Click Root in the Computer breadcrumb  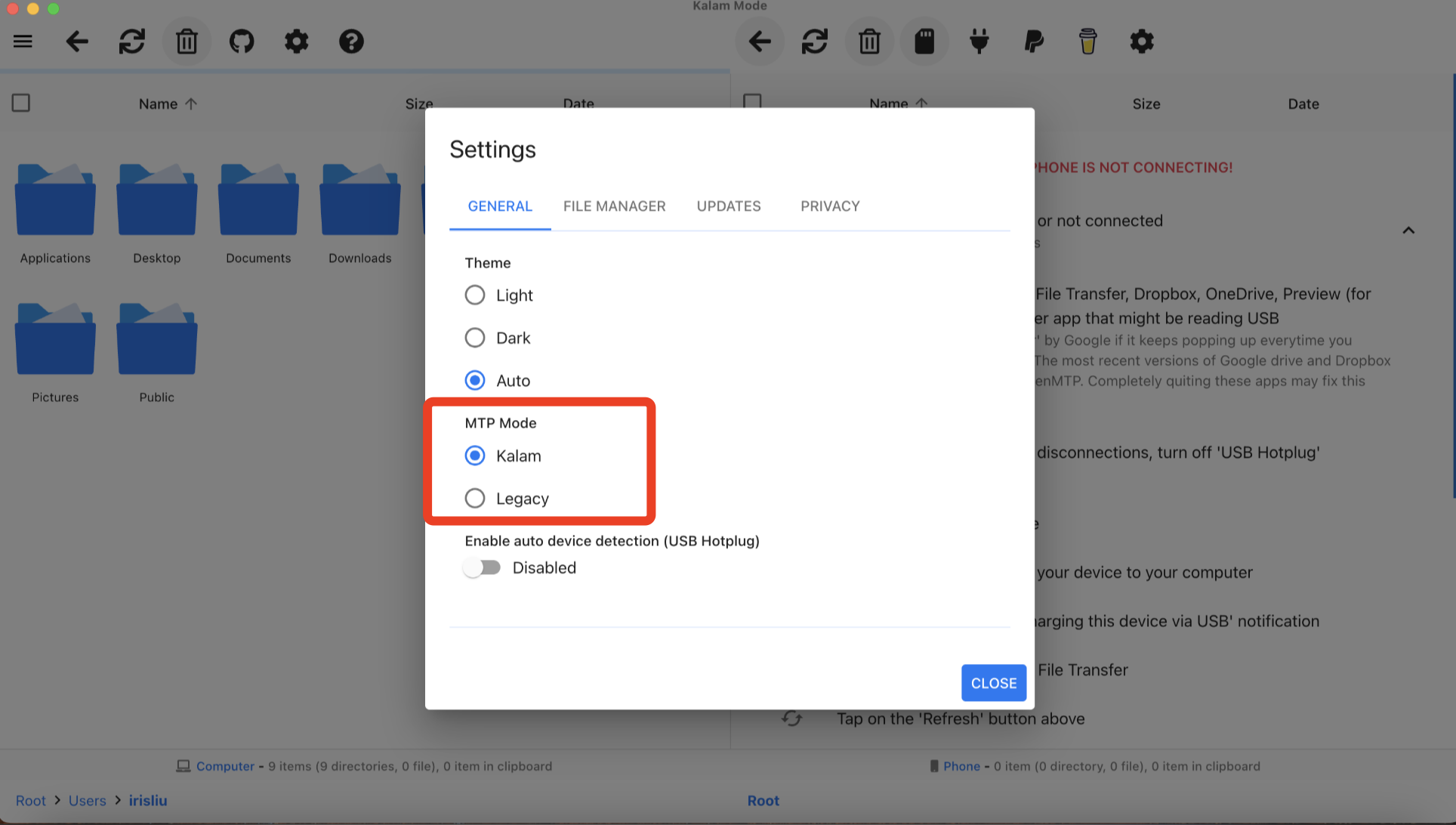point(31,801)
